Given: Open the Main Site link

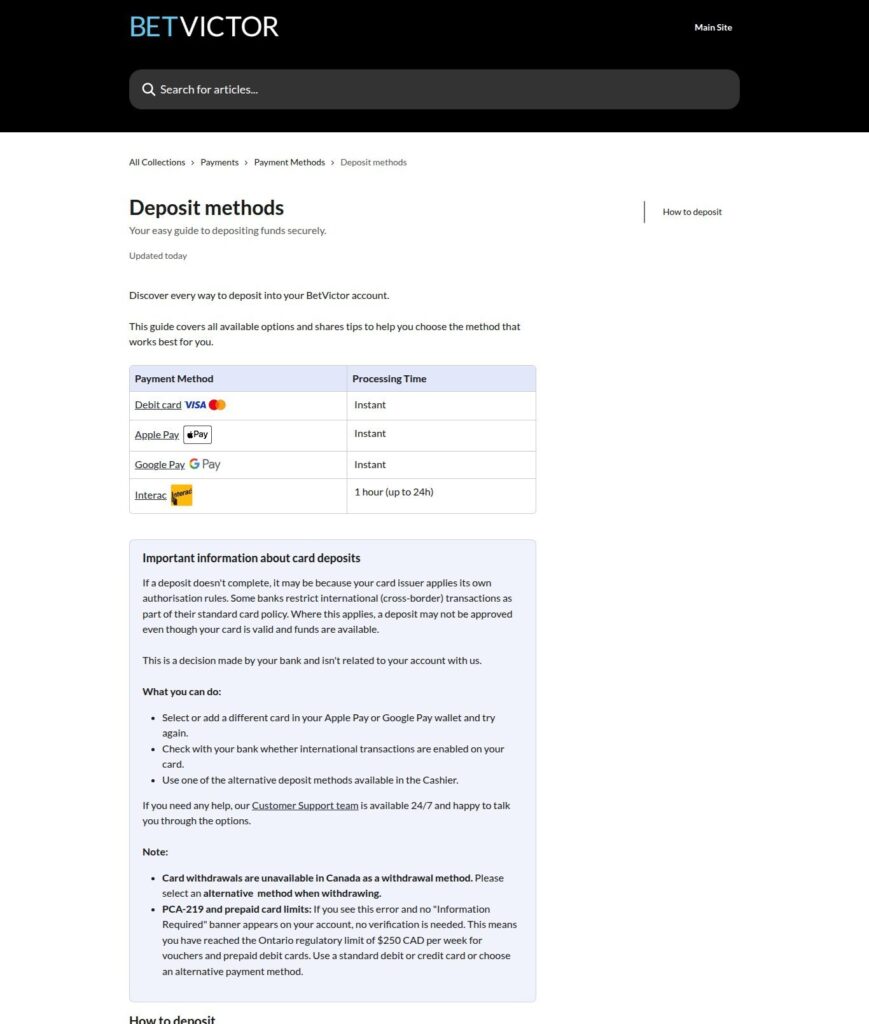Looking at the screenshot, I should click(x=713, y=27).
